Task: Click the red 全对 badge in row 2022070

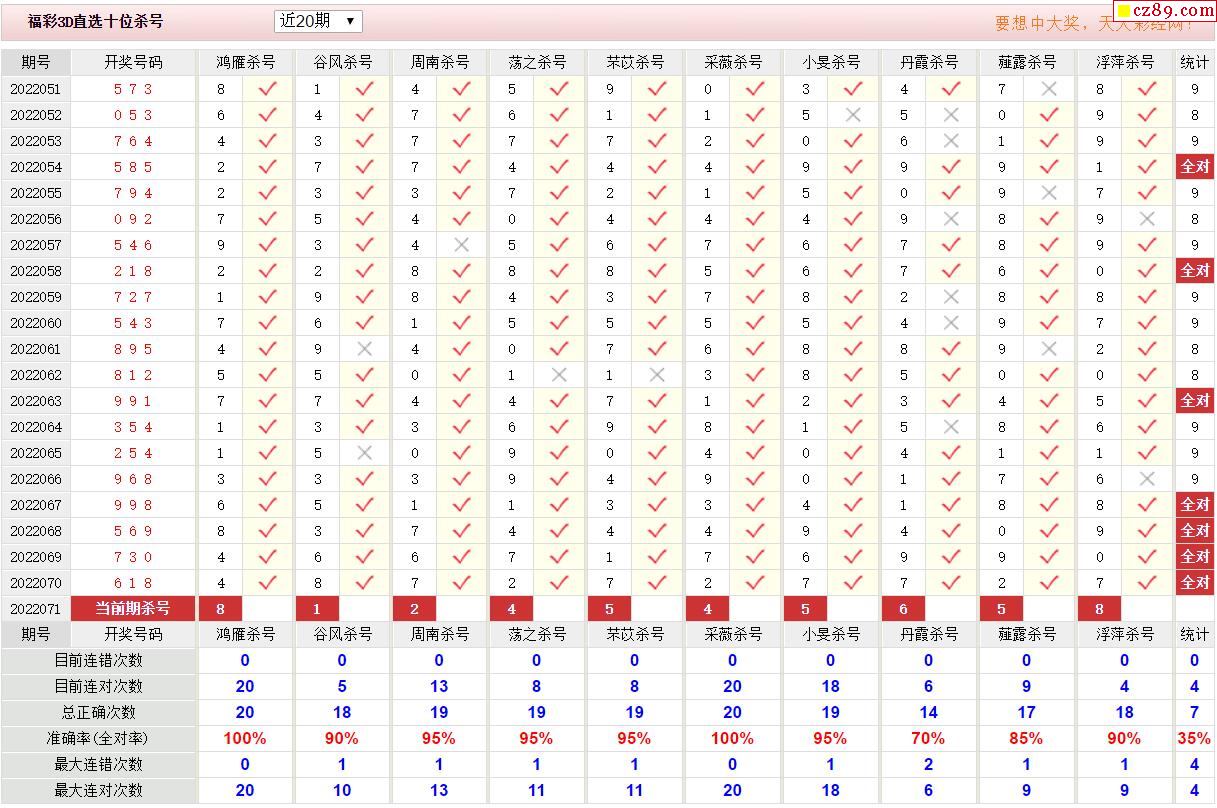Action: (1195, 583)
